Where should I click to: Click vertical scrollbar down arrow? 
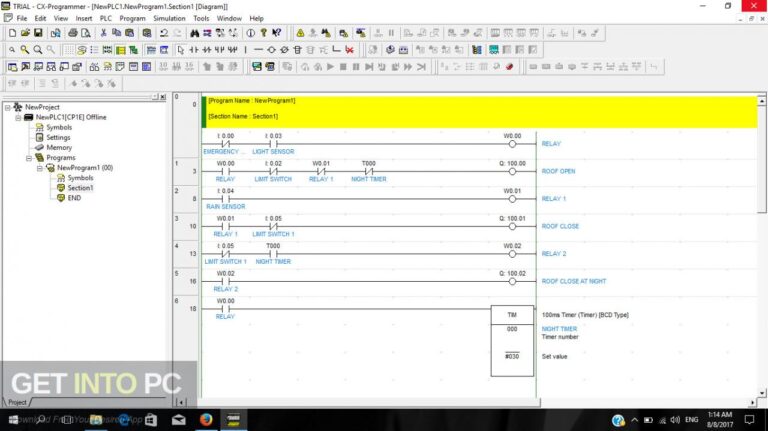click(x=762, y=393)
